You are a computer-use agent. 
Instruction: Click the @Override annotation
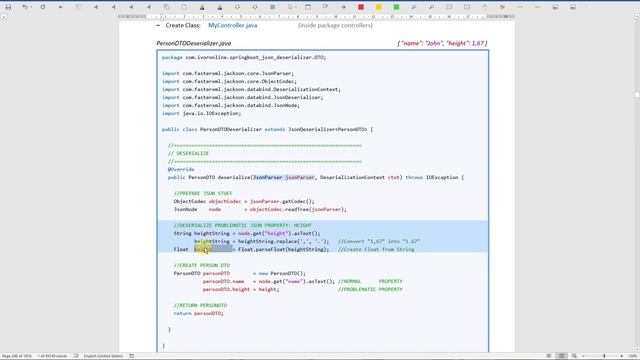point(181,169)
